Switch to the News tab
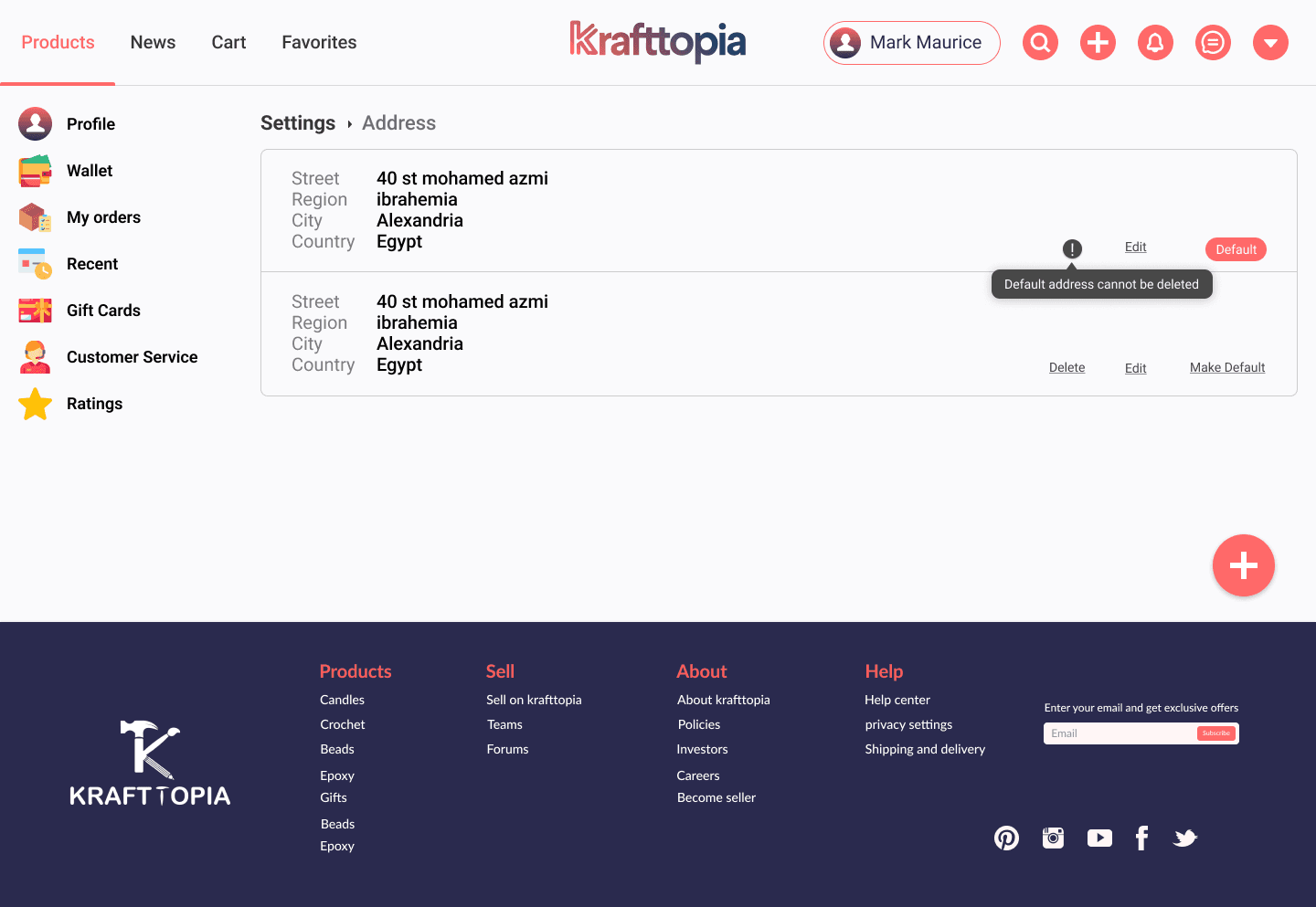 tap(153, 43)
